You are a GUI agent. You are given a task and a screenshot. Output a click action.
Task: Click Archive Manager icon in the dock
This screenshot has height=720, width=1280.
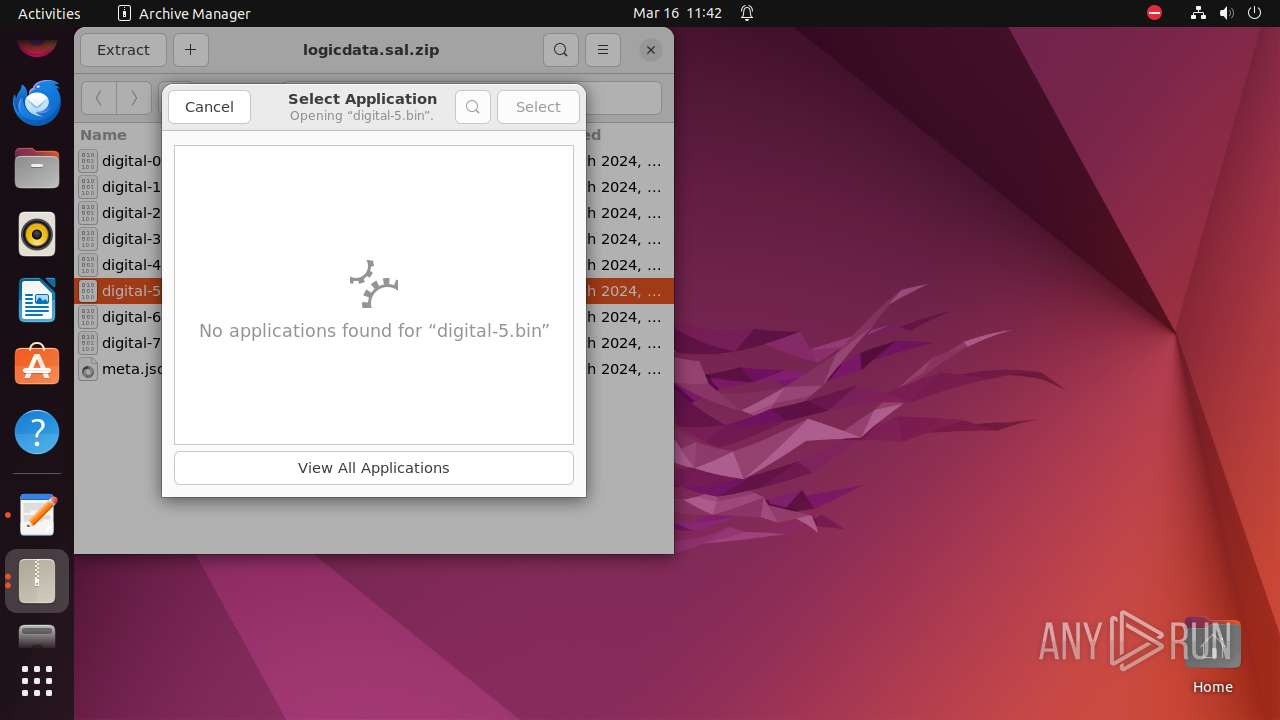tap(37, 581)
